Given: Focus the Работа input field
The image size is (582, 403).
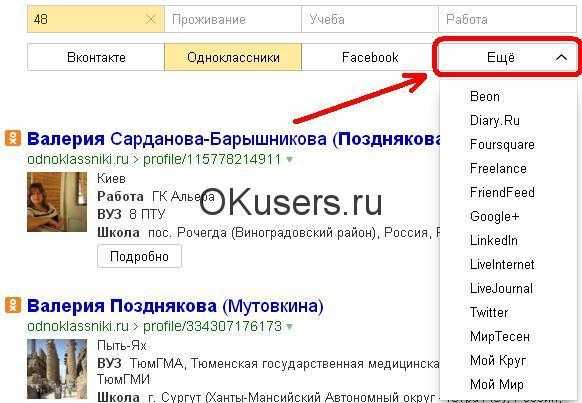Looking at the screenshot, I should (507, 19).
